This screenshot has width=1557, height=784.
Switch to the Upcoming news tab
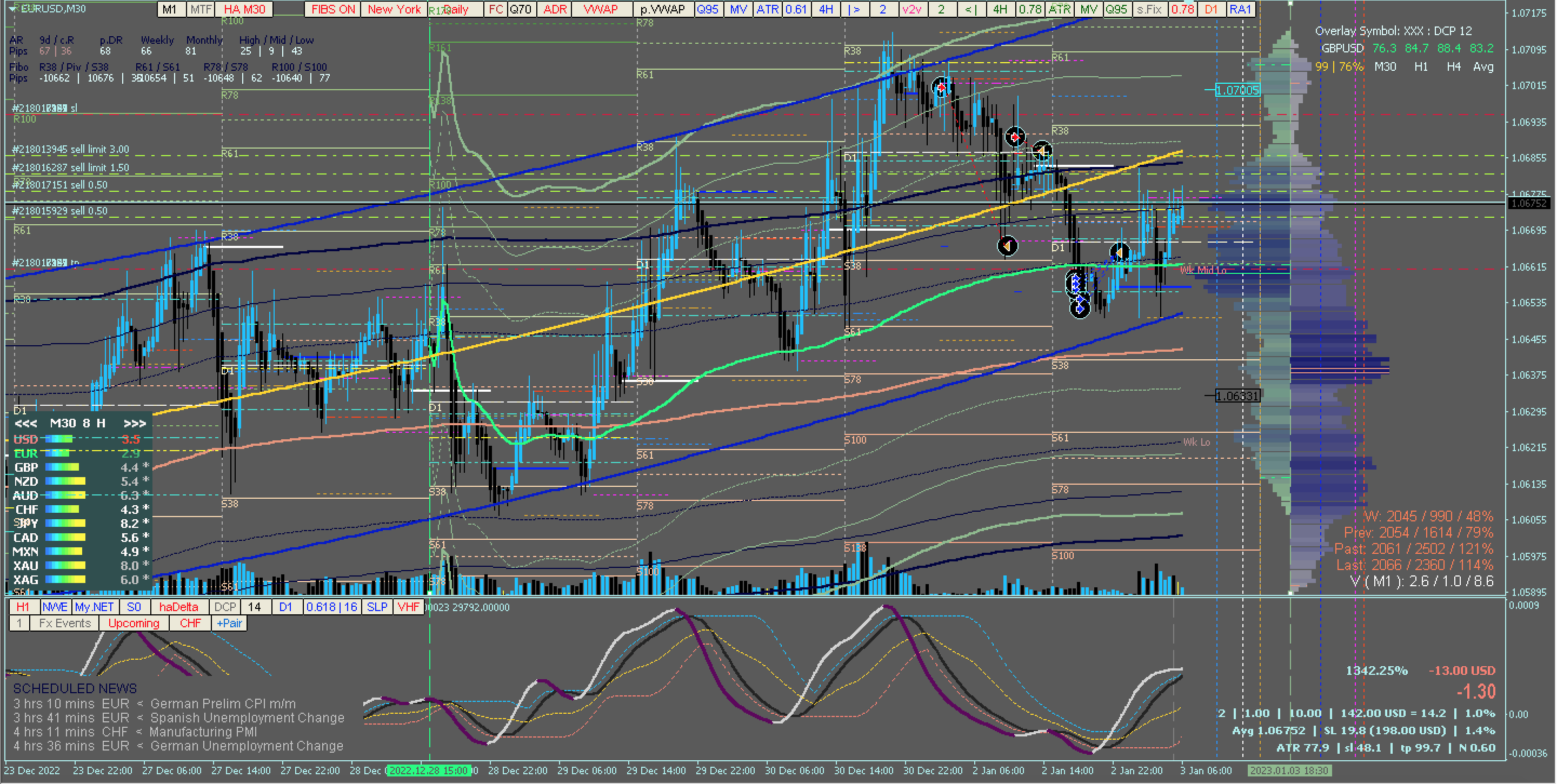(x=134, y=624)
